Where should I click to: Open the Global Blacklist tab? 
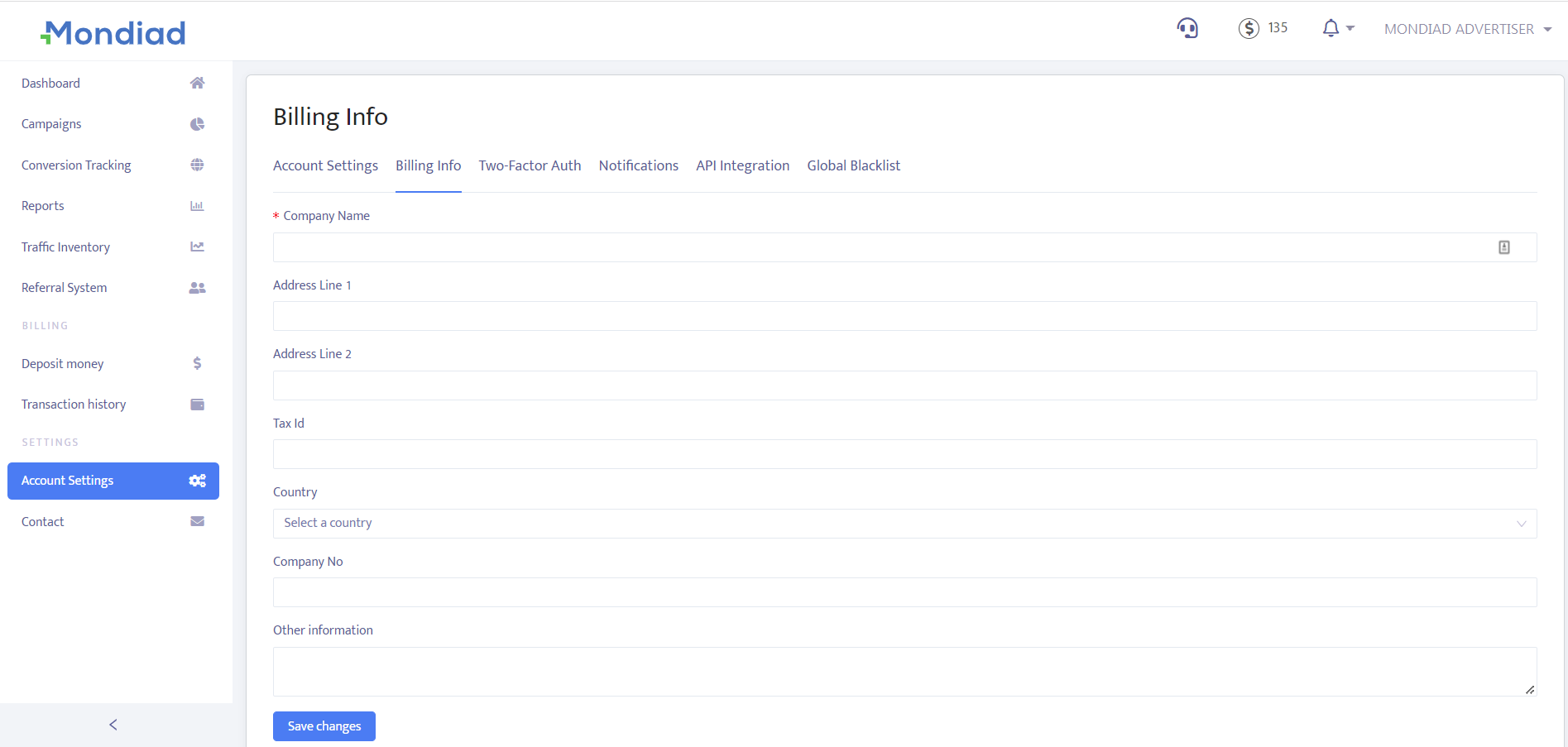(x=853, y=165)
